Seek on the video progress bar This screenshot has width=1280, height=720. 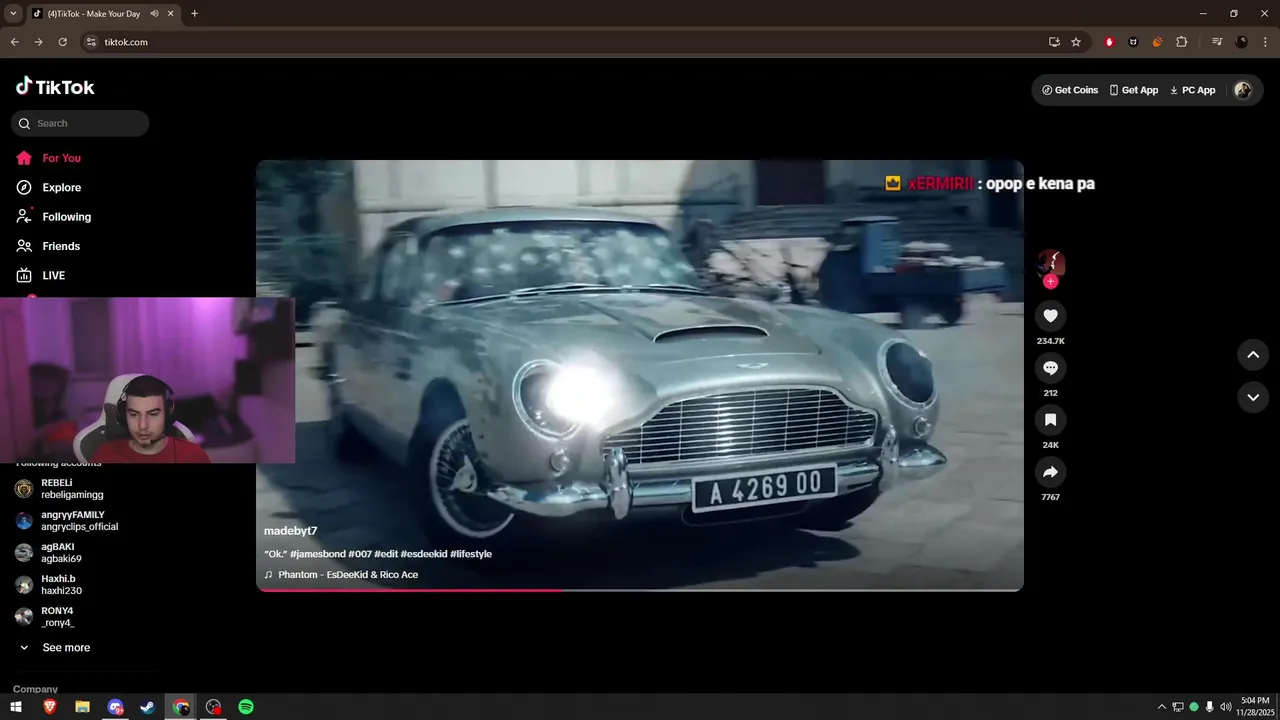pyautogui.click(x=640, y=590)
